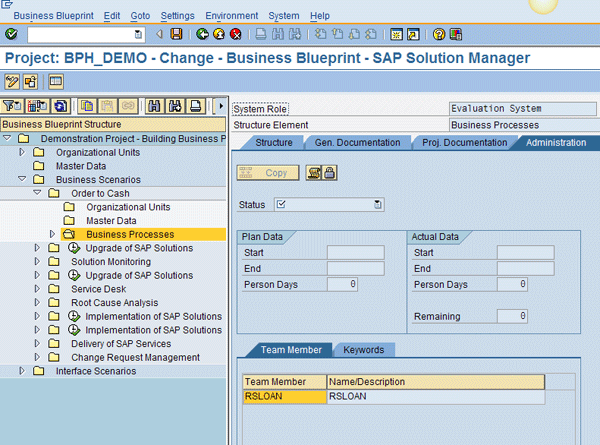Image resolution: width=600 pixels, height=445 pixels.
Task: Click the Save disk icon
Action: pos(176,34)
